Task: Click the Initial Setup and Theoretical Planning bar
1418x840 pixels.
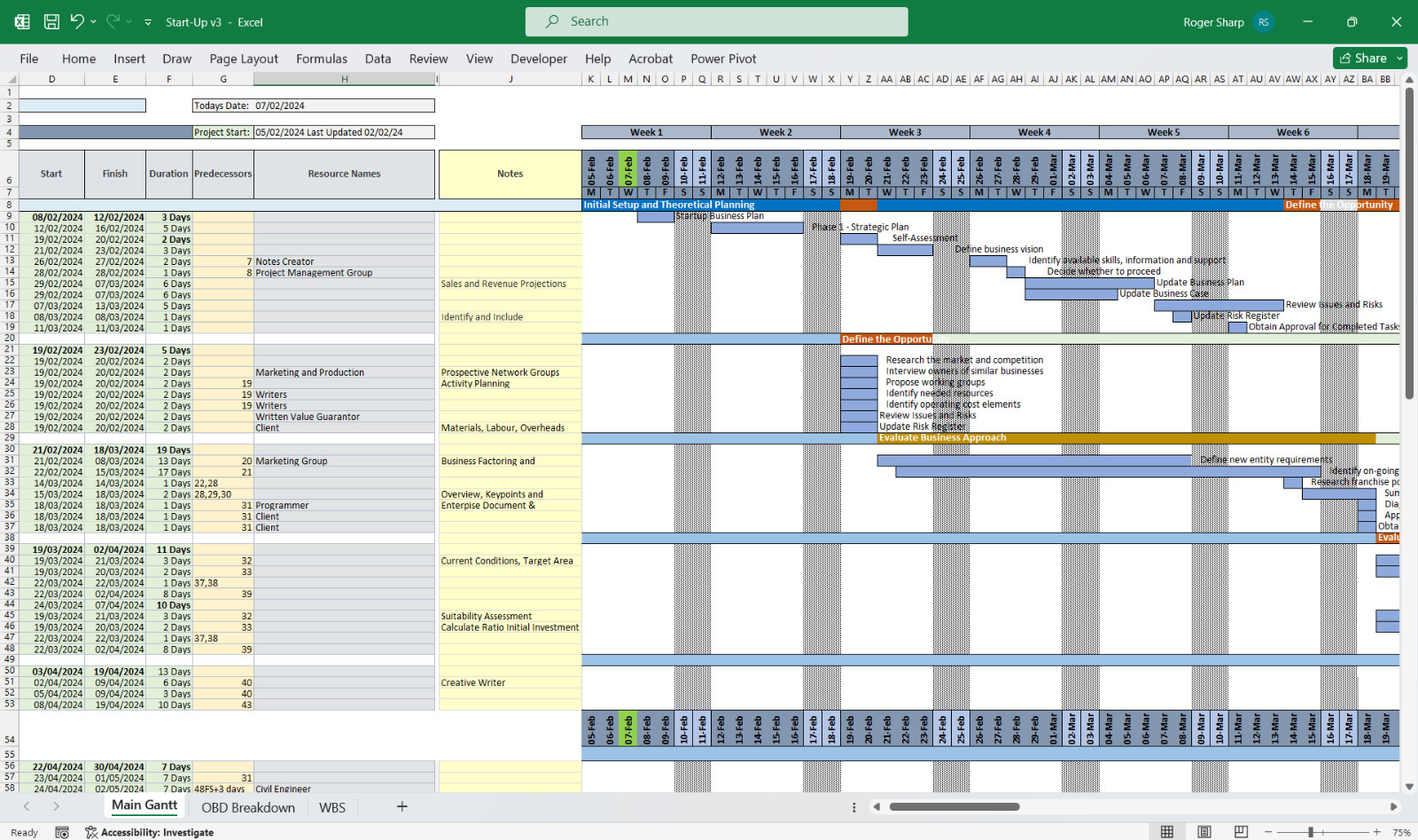Action: click(x=711, y=205)
